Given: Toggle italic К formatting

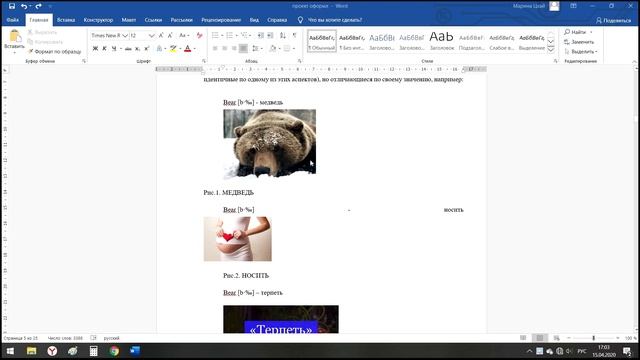Looking at the screenshot, I should [104, 49].
